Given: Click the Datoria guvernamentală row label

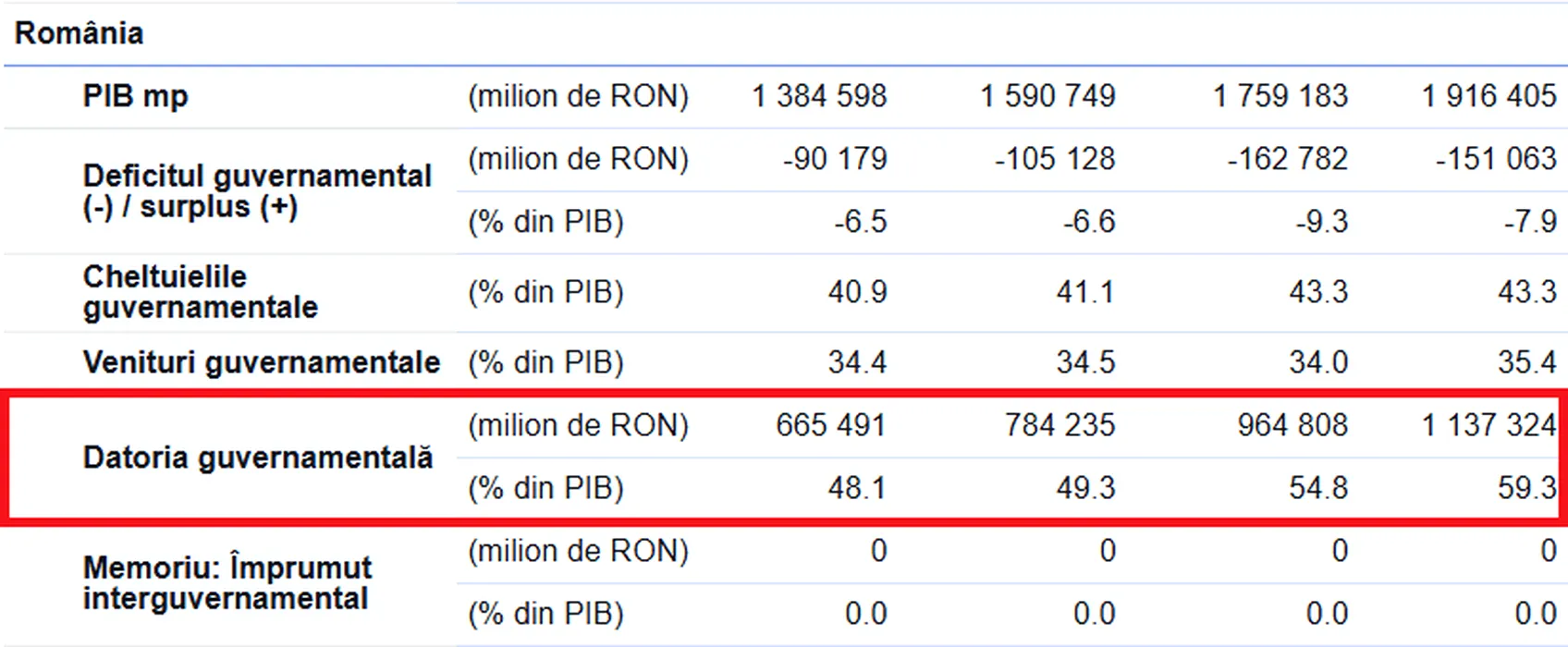Looking at the screenshot, I should tap(258, 458).
